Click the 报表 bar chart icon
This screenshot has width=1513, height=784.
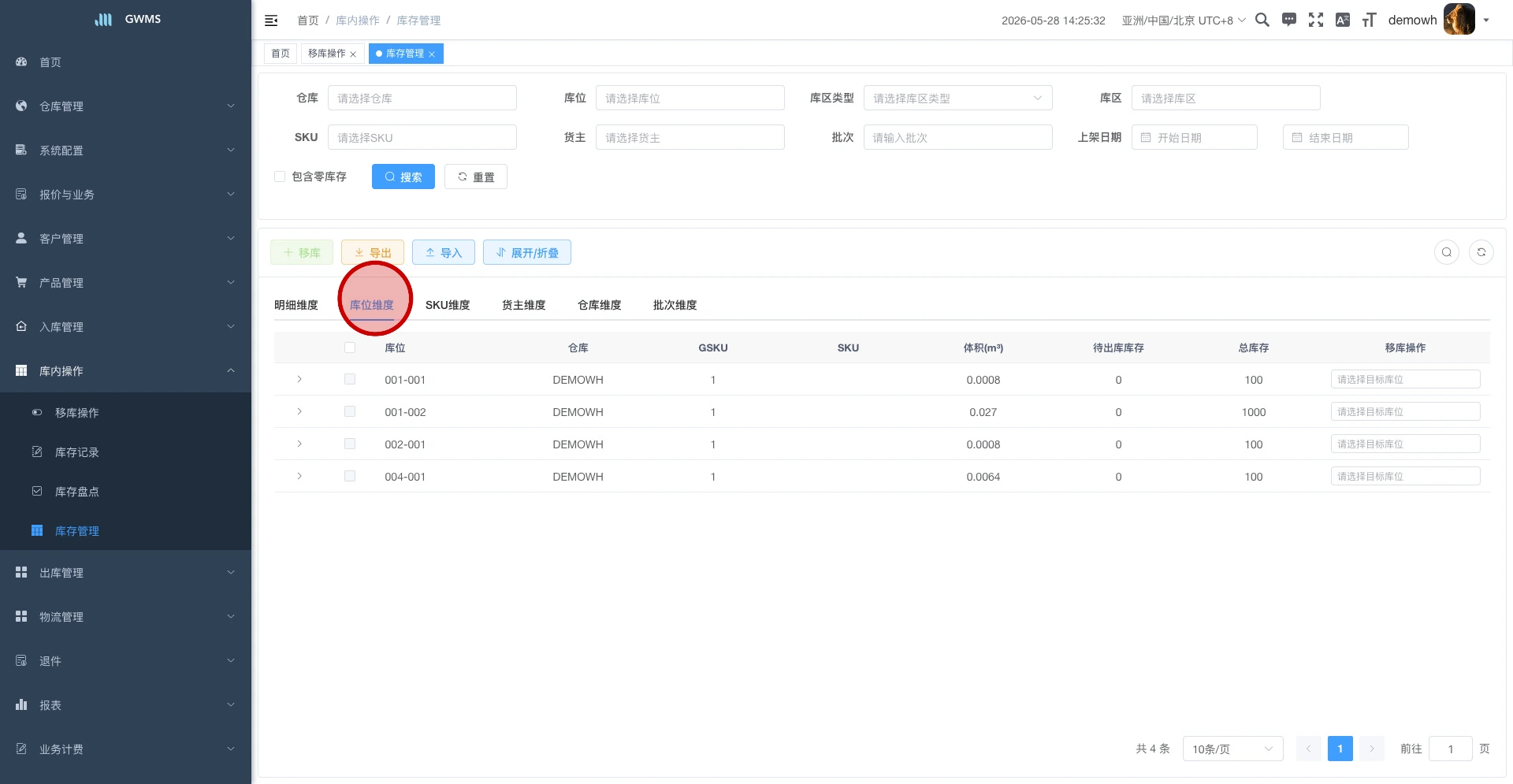21,704
